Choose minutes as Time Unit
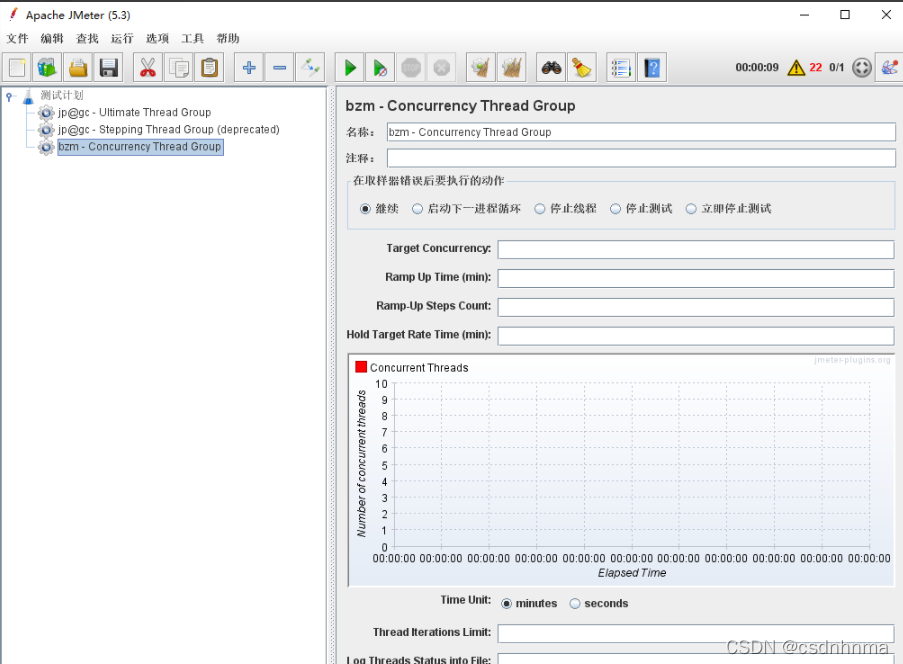 tap(506, 604)
